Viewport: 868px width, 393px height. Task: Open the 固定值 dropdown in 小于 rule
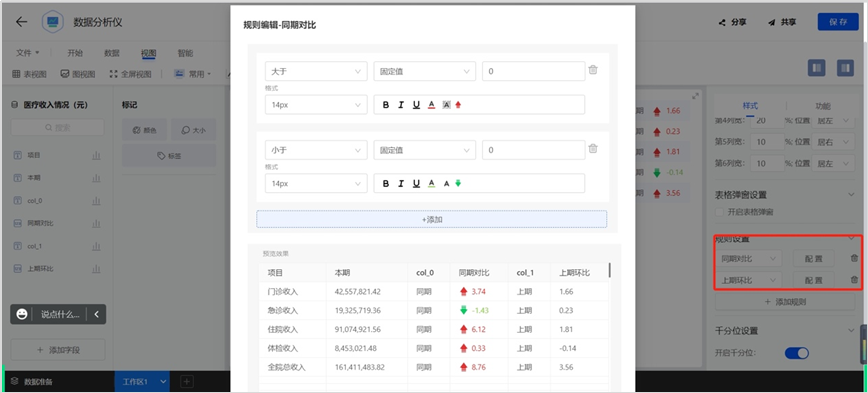(x=425, y=150)
